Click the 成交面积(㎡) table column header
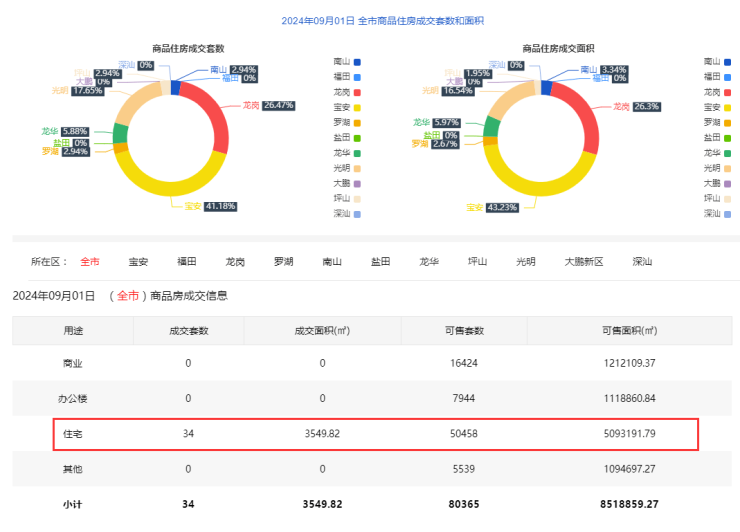Image resolution: width=740 pixels, height=532 pixels. click(322, 331)
